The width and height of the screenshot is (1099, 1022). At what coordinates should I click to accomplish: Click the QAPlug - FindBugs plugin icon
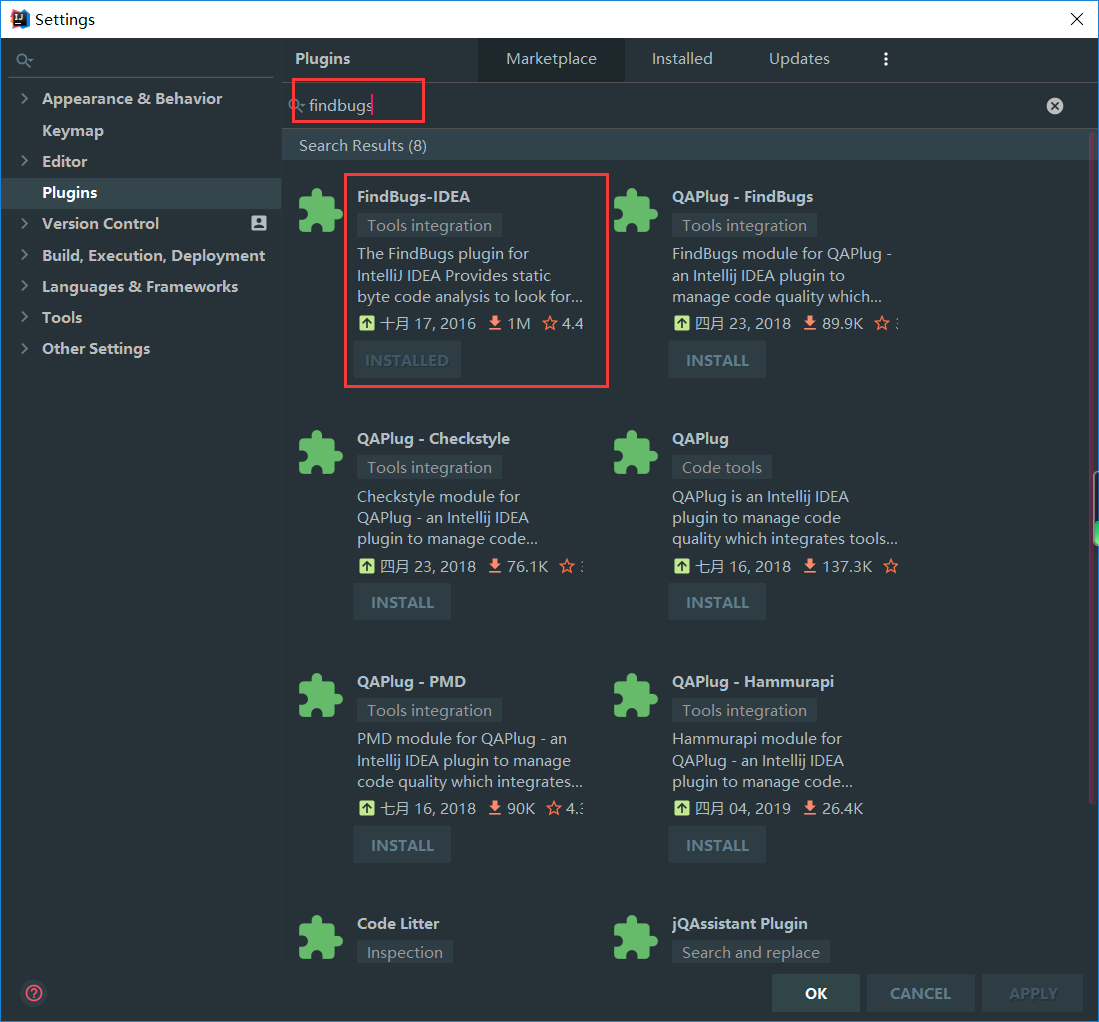coord(635,211)
